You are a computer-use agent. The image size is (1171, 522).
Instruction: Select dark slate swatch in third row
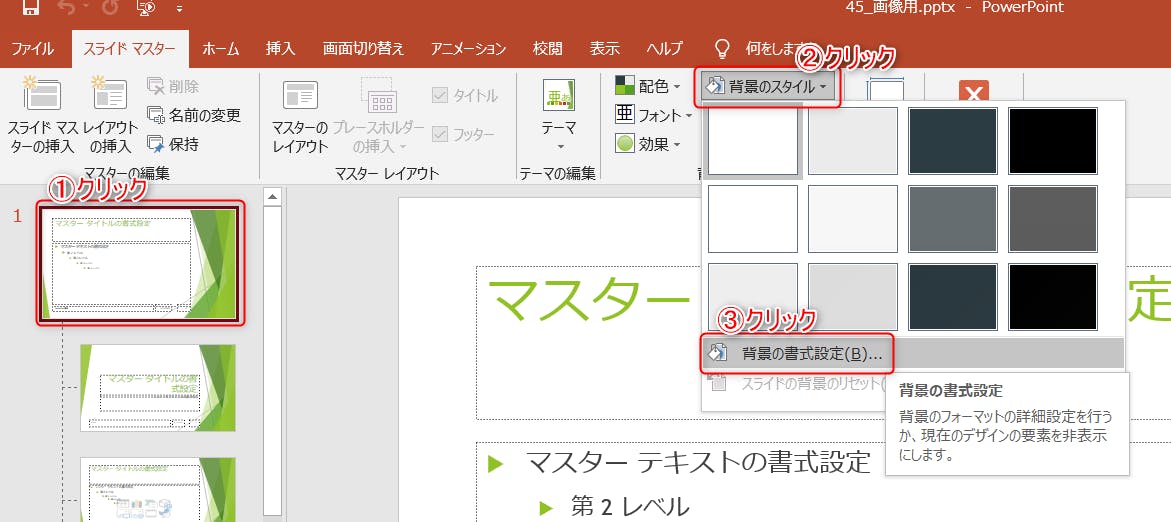tap(953, 296)
